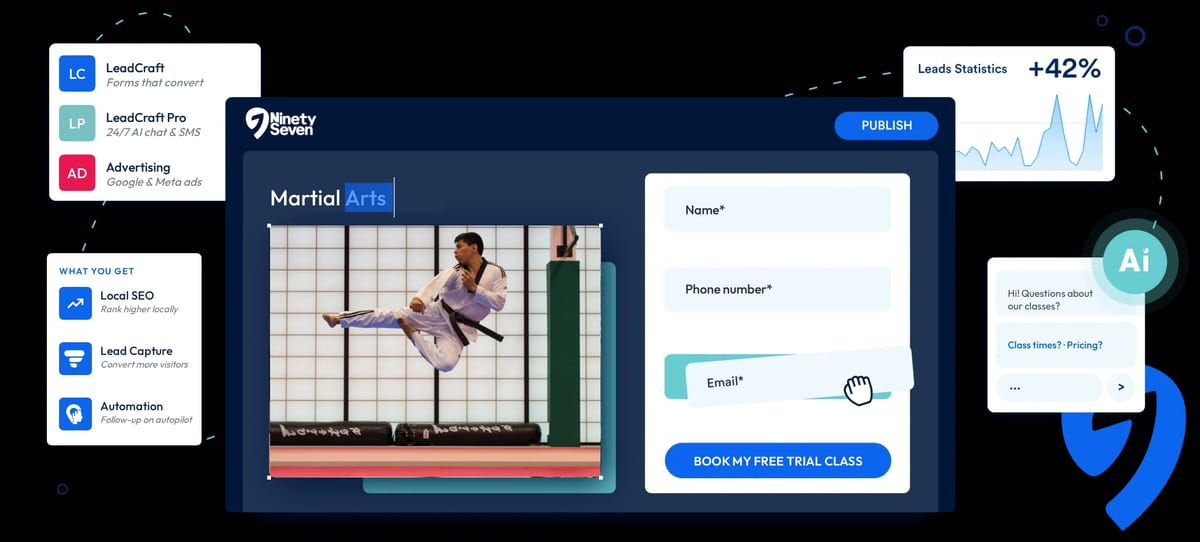Click the Advertising title text
Image resolution: width=1200 pixels, height=542 pixels.
(138, 167)
